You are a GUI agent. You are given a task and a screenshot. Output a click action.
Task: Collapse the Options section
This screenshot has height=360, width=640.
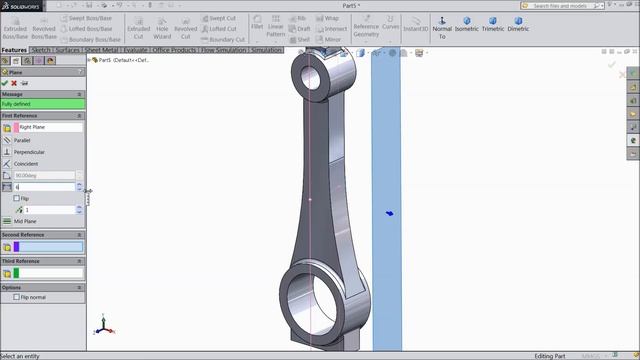pyautogui.click(x=79, y=288)
